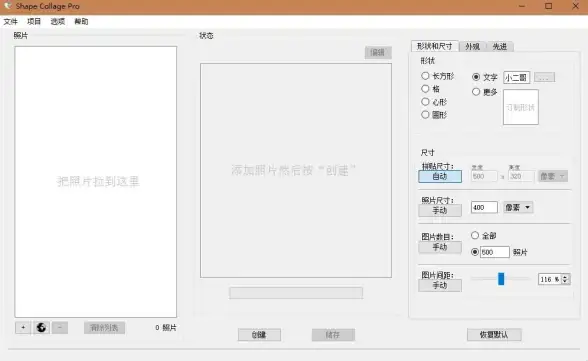Click the collage width 500 field
Viewport: 588px width, 361px height.
click(484, 176)
